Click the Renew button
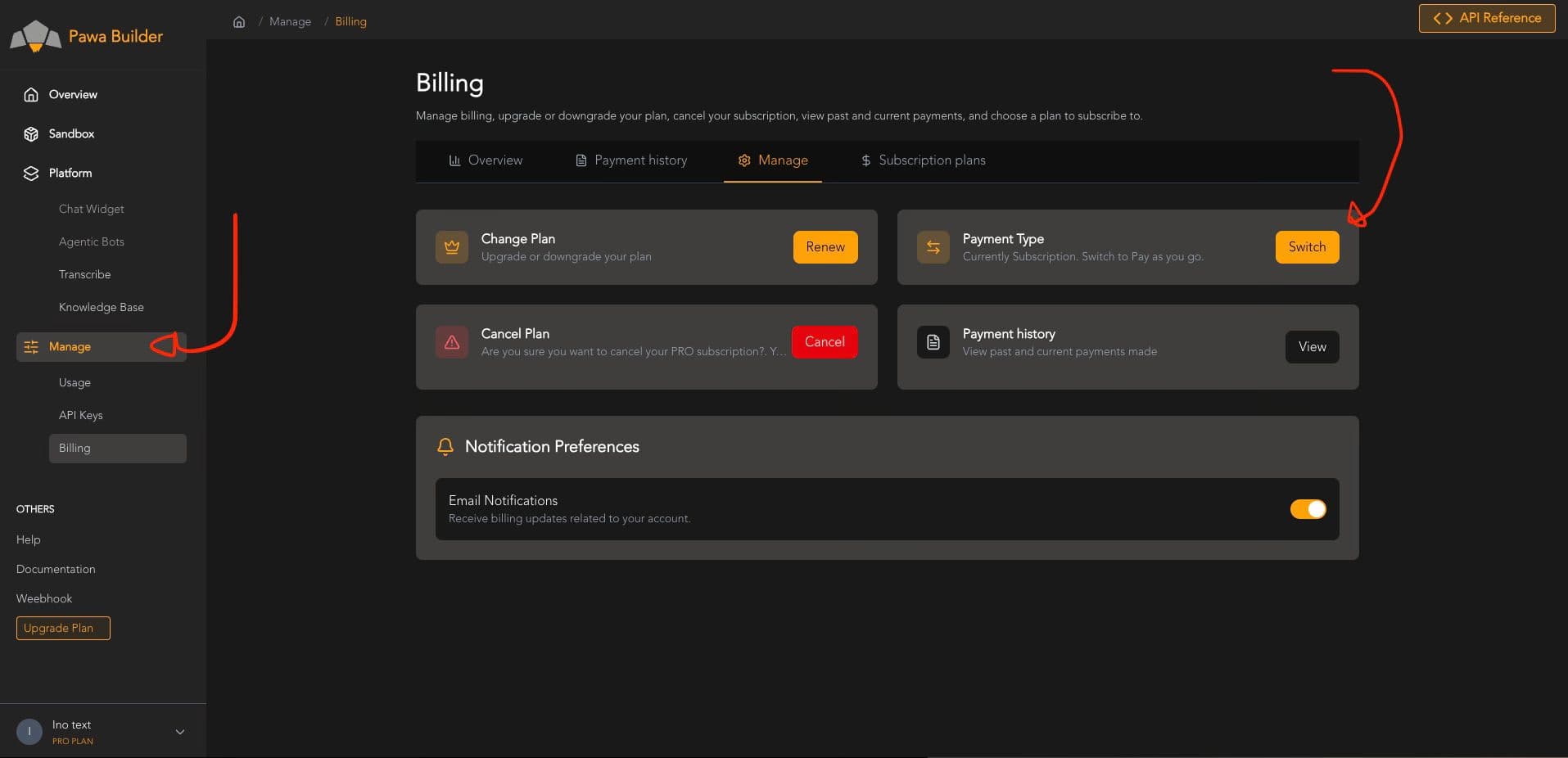This screenshot has width=1568, height=758. [x=825, y=246]
